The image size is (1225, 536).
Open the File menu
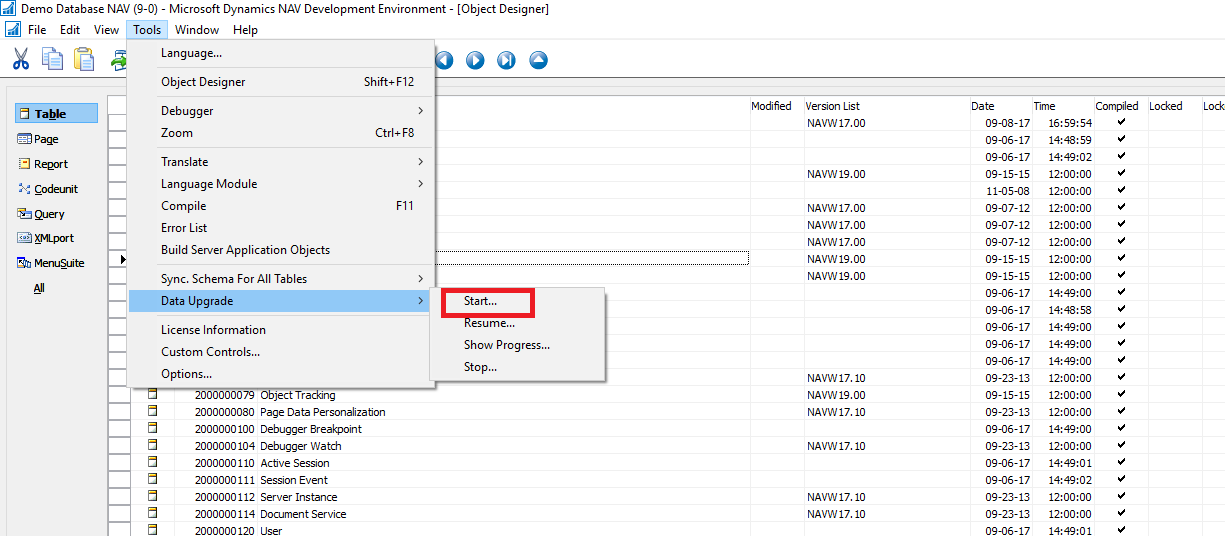[37, 30]
